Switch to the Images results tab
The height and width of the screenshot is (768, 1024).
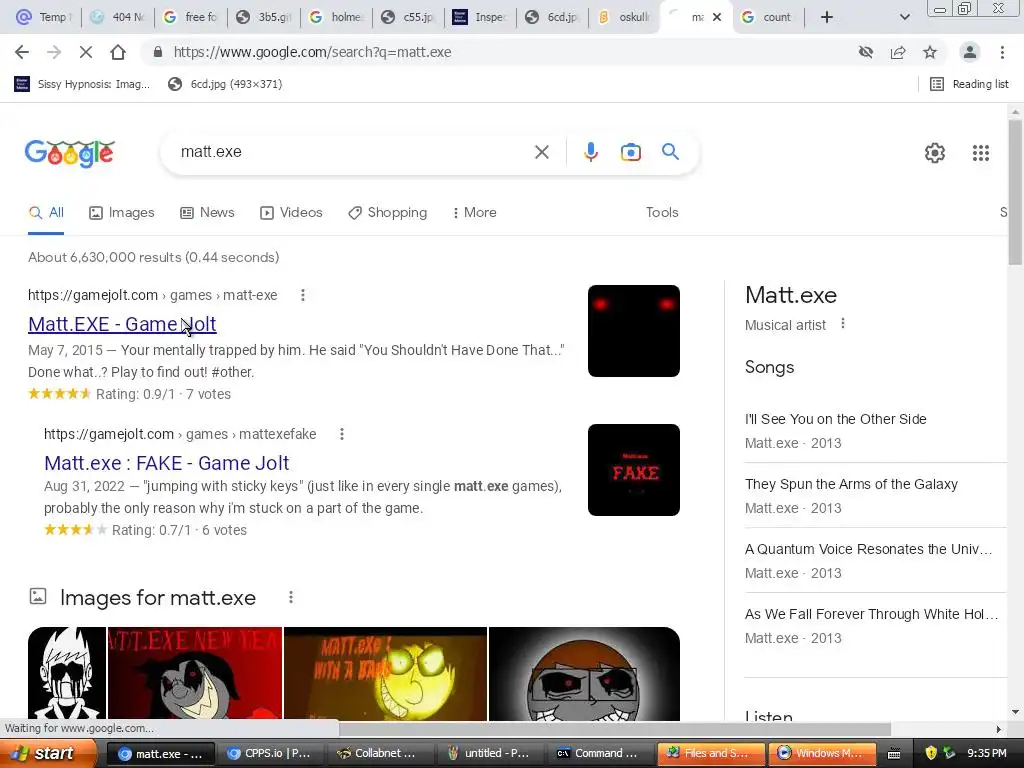click(122, 212)
